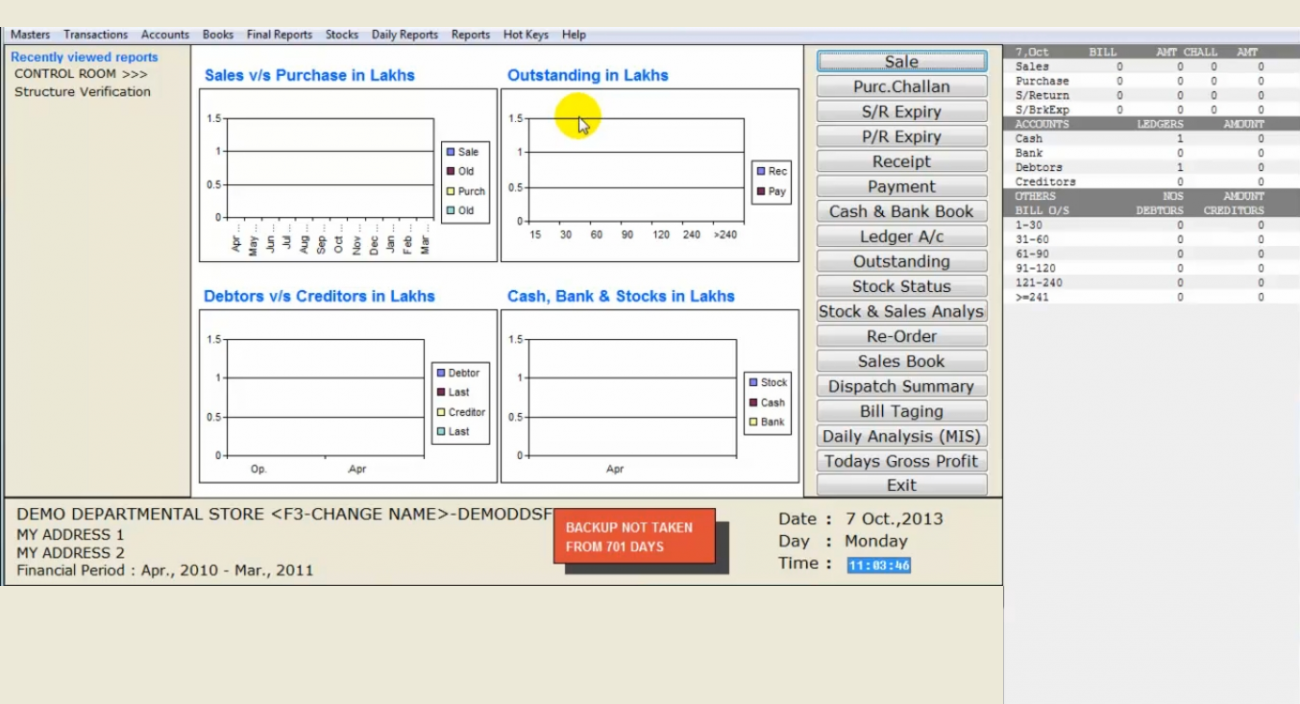Click the Creditor legend swatch
Viewport: 1300px width, 704px height.
click(x=441, y=412)
